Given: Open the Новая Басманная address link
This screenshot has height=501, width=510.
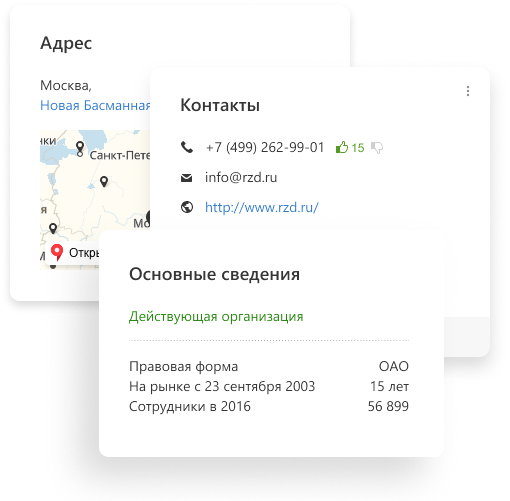Looking at the screenshot, I should click(x=95, y=105).
